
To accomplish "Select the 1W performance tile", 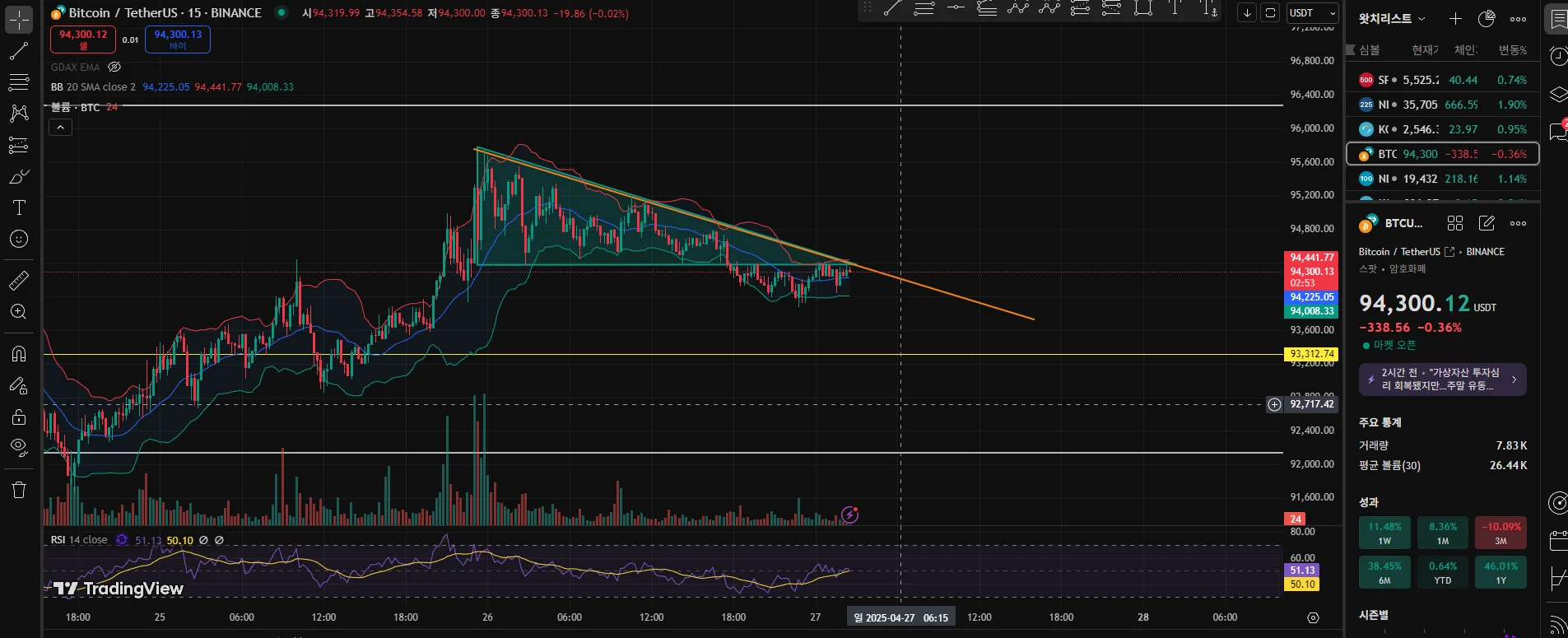I will click(1384, 533).
